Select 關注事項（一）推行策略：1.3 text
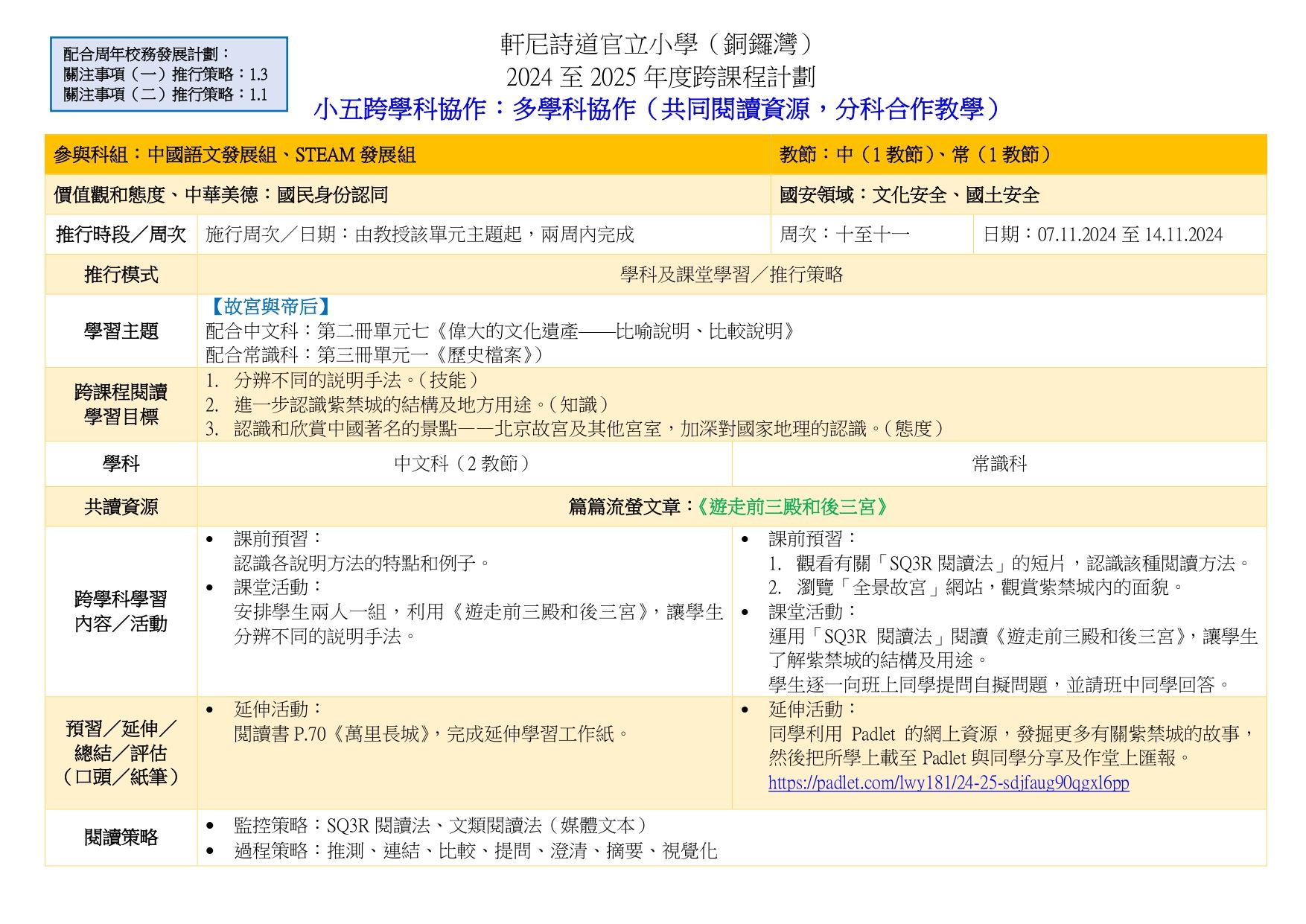This screenshot has width=1306, height=924. 165,74
